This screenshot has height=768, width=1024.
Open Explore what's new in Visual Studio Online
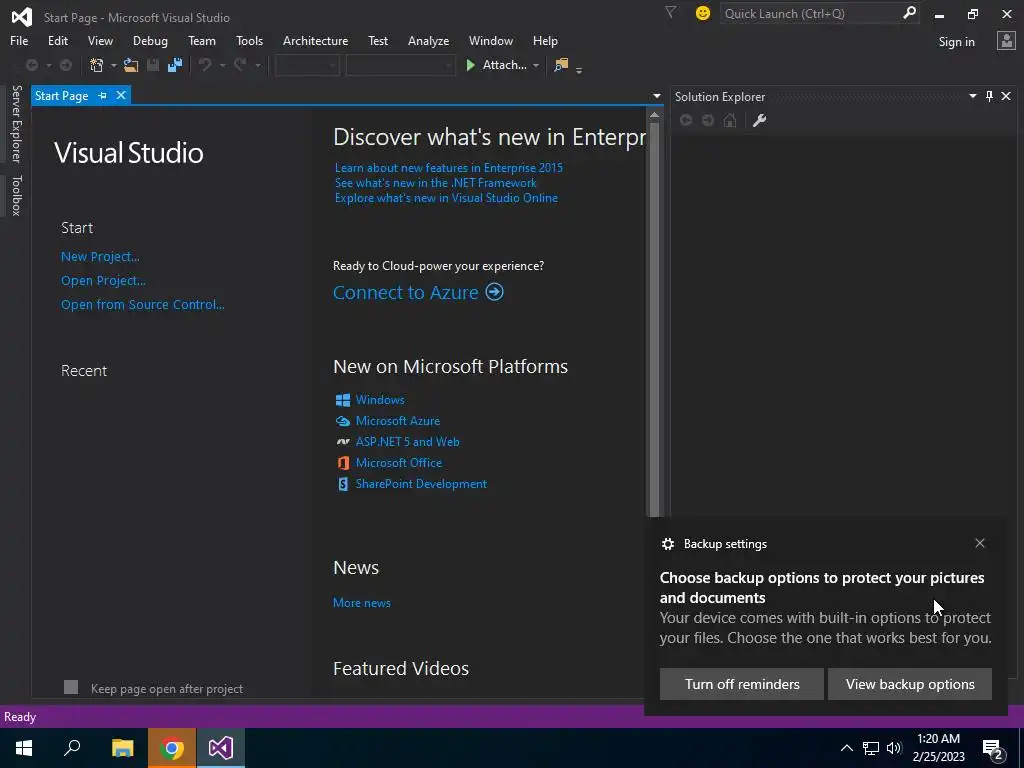[x=446, y=198]
